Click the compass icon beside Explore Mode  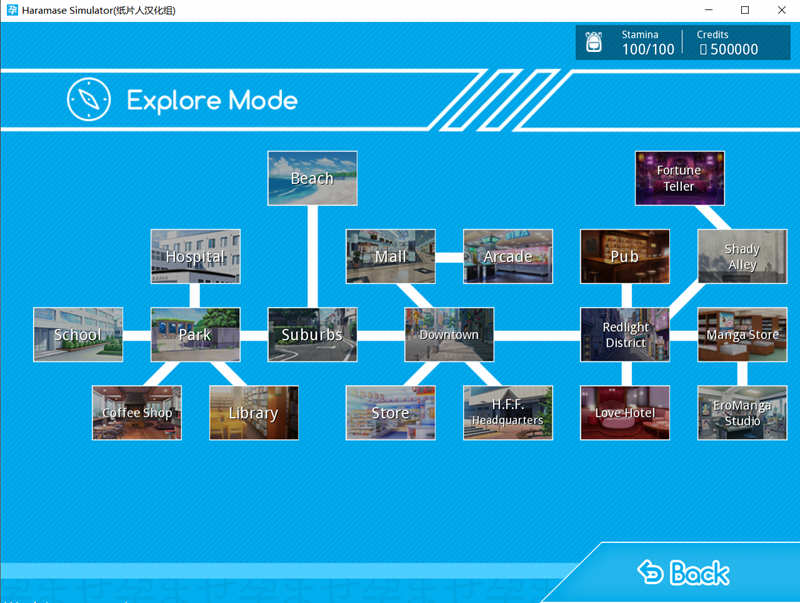coord(88,99)
